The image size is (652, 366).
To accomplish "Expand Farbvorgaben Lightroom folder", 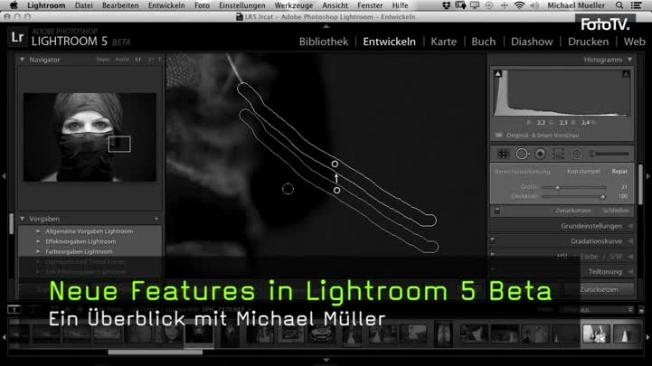I will point(38,252).
